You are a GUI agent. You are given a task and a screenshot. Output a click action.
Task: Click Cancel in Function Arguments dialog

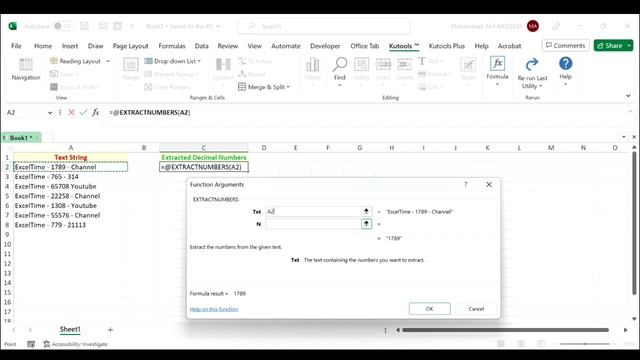point(476,309)
